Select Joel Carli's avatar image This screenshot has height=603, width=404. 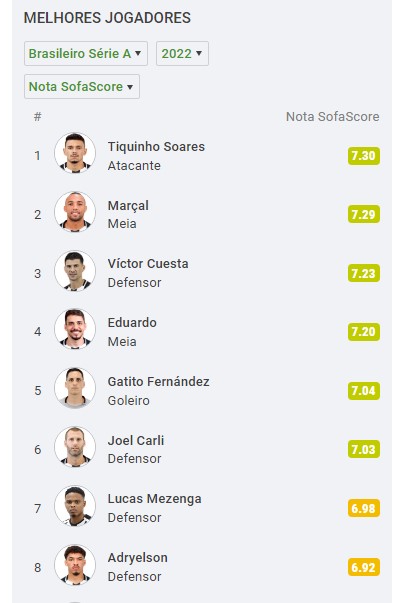coord(75,447)
